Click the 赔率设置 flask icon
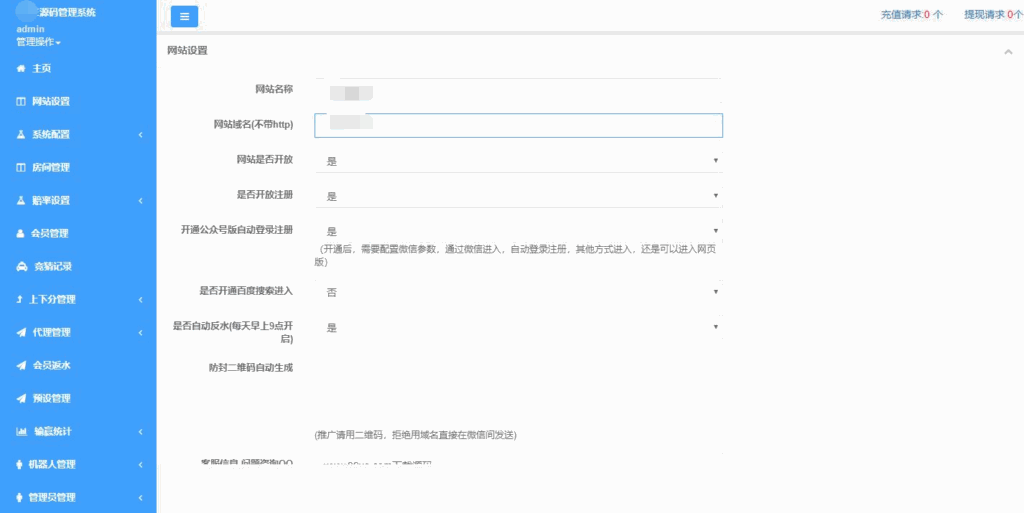 pyautogui.click(x=21, y=200)
